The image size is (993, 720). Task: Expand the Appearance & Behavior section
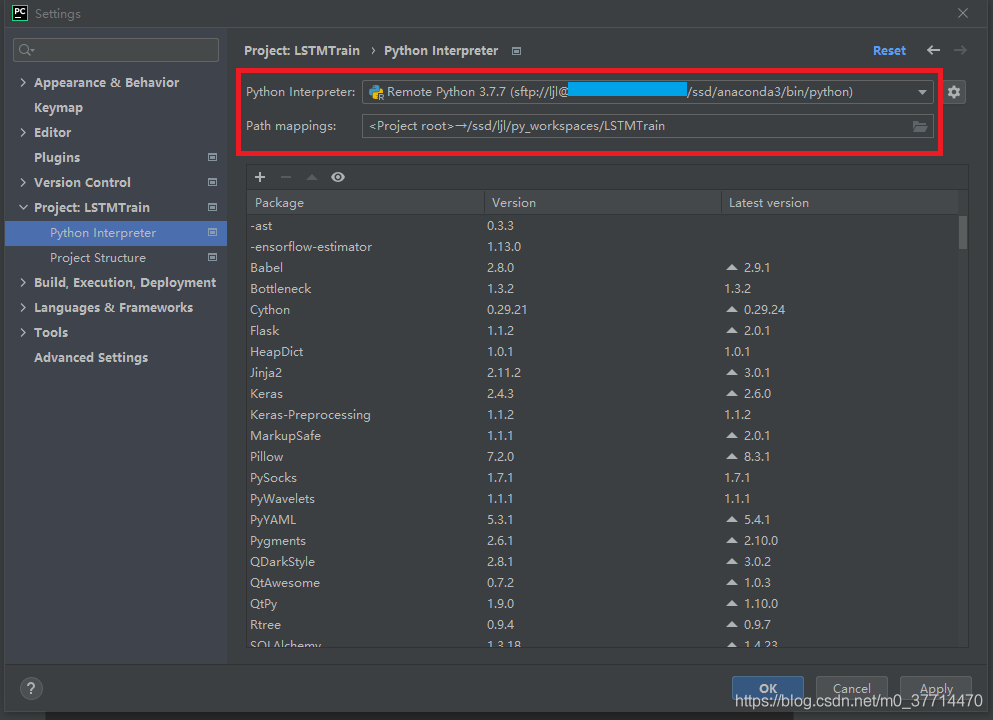23,83
